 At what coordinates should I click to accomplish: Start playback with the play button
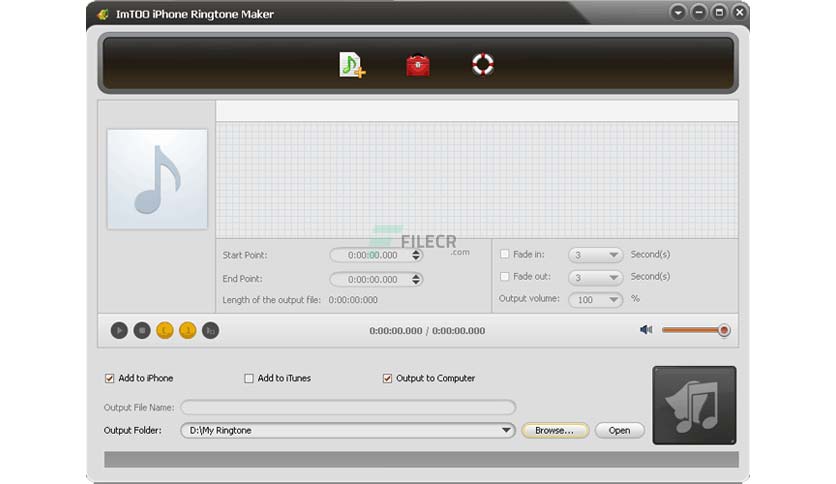coord(119,330)
